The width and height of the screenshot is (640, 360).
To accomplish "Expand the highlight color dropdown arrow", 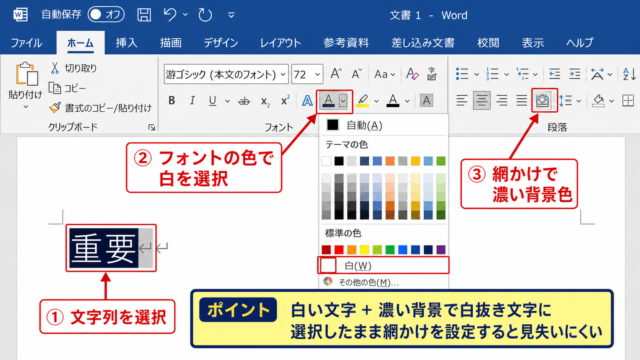I will [x=376, y=101].
